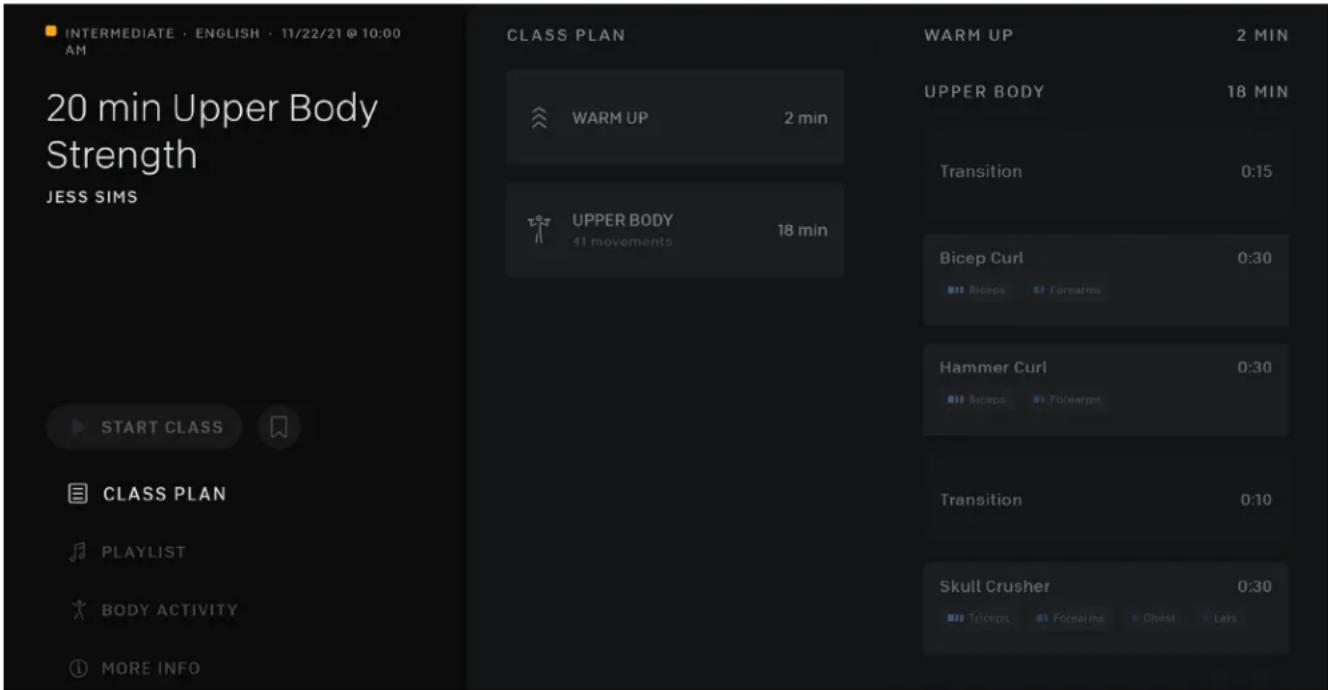Click the Forearms intensity icon under Hammer Curl
This screenshot has width=1328, height=690.
pos(1039,399)
